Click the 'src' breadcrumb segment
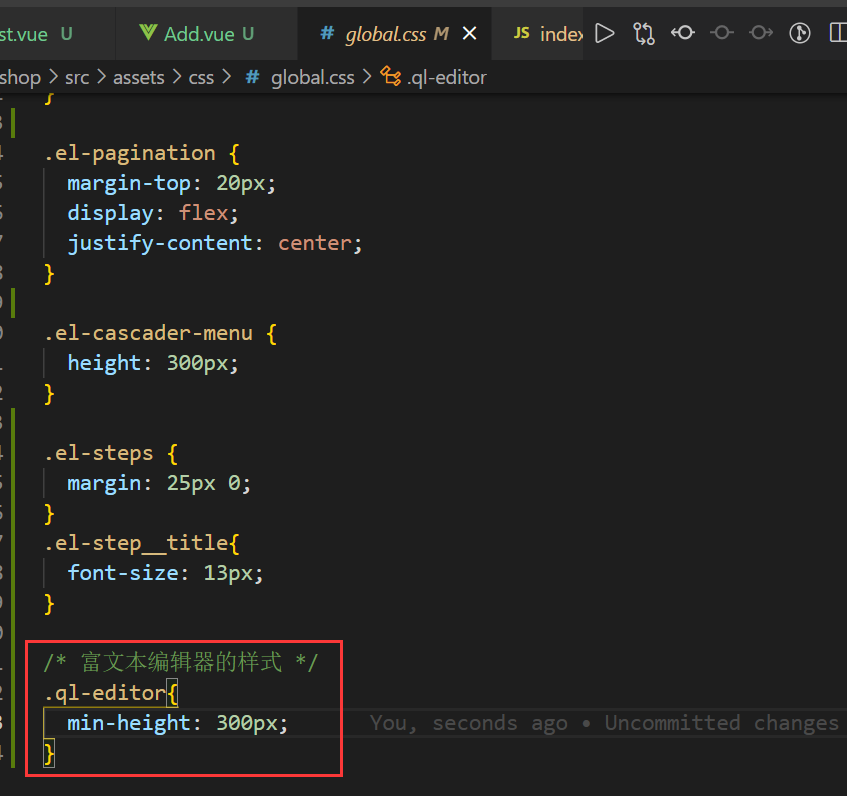The image size is (847, 796). tap(77, 78)
